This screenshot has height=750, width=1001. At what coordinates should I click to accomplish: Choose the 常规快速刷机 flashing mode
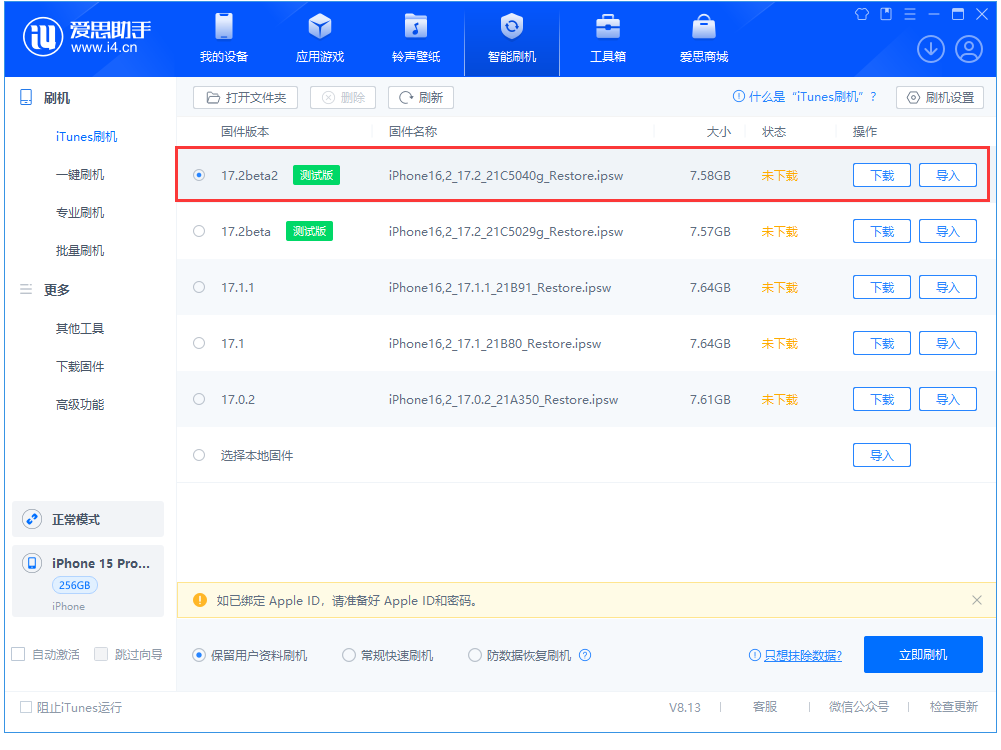pos(348,655)
